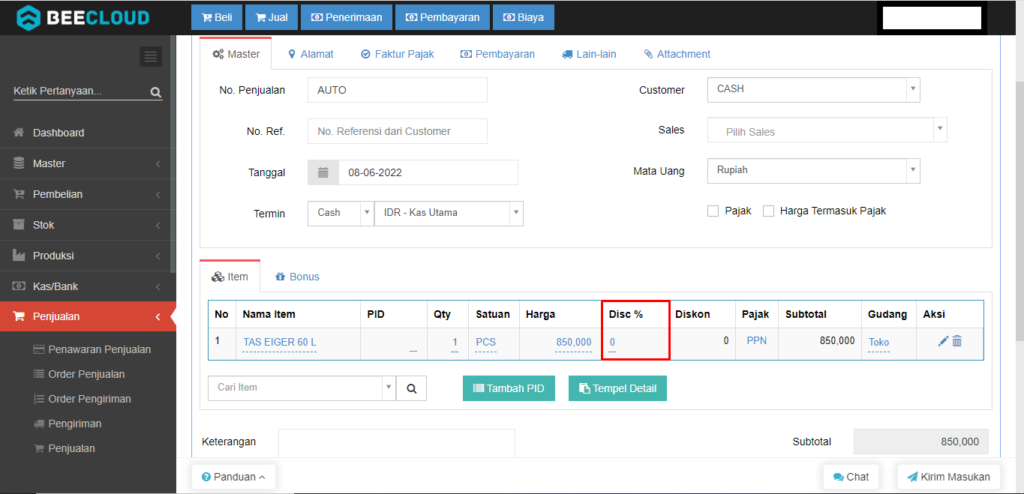Switch to the Pembayaran form tab
Image resolution: width=1024 pixels, height=494 pixels.
click(498, 54)
